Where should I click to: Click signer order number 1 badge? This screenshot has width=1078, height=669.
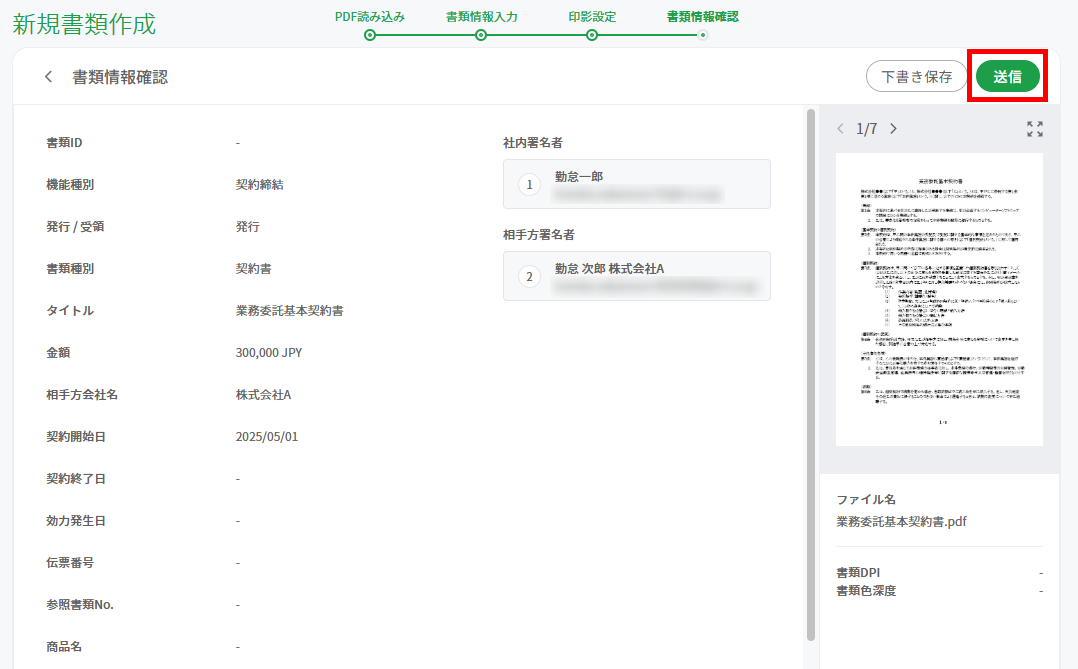(529, 184)
